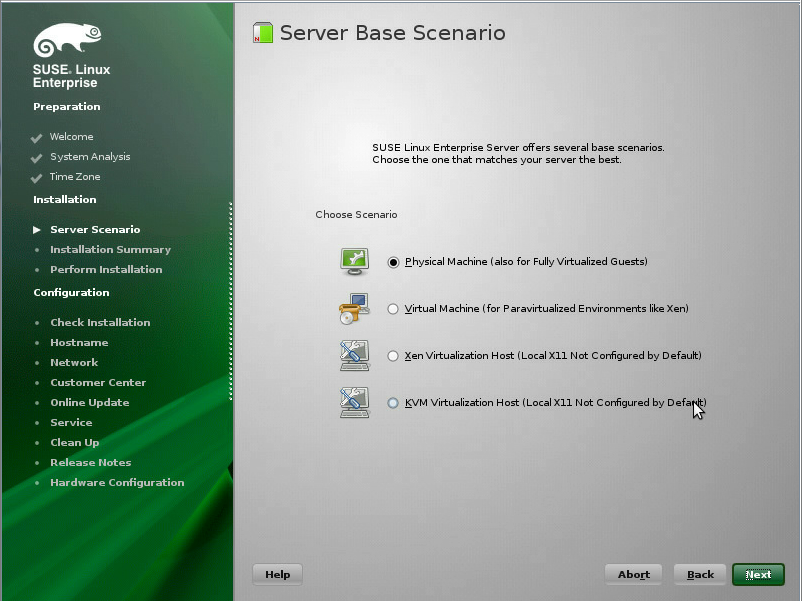
Task: Click the Time Zone checkmark icon
Action: pos(36,178)
